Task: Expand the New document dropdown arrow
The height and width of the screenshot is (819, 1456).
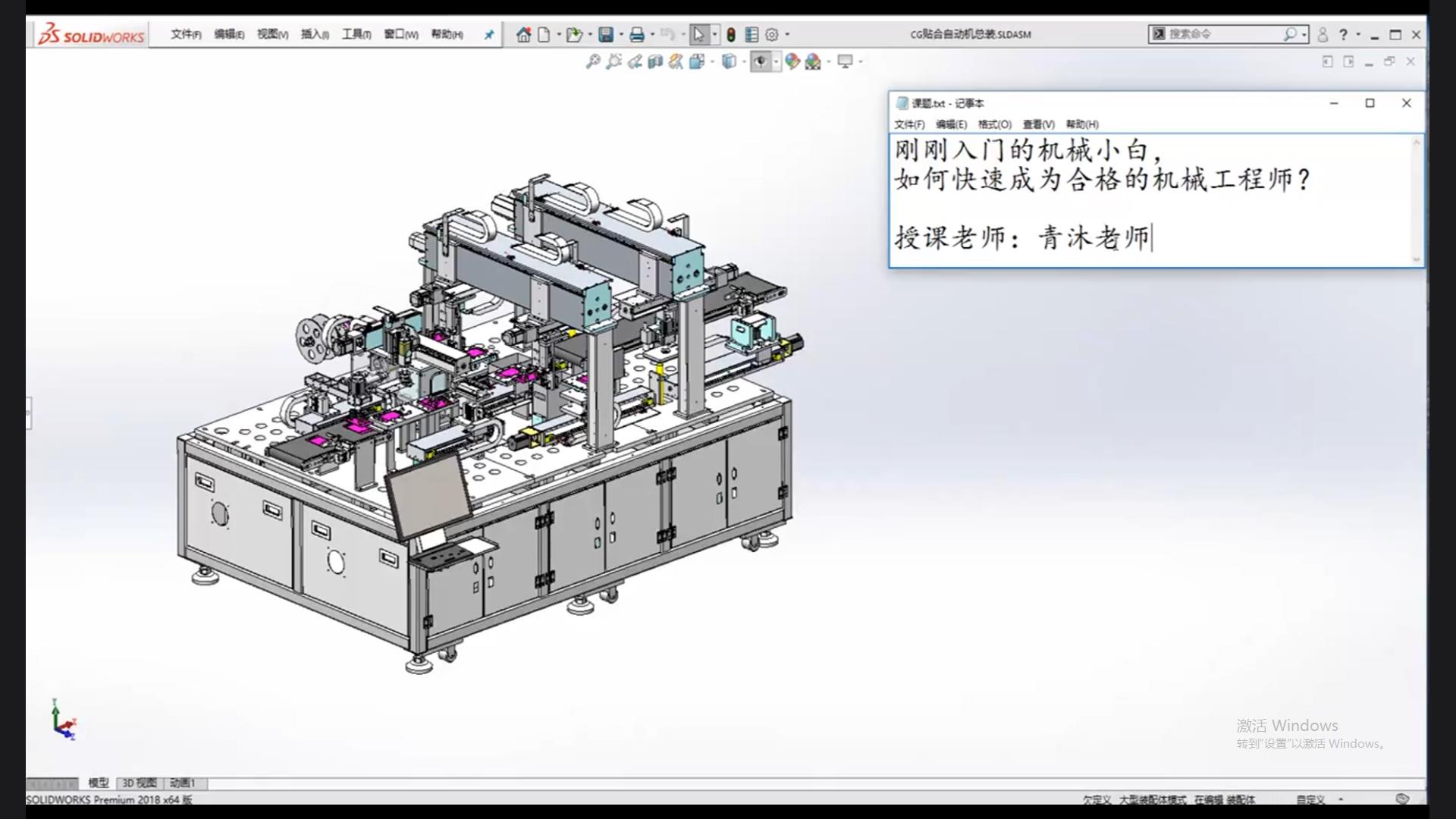Action: tap(559, 35)
